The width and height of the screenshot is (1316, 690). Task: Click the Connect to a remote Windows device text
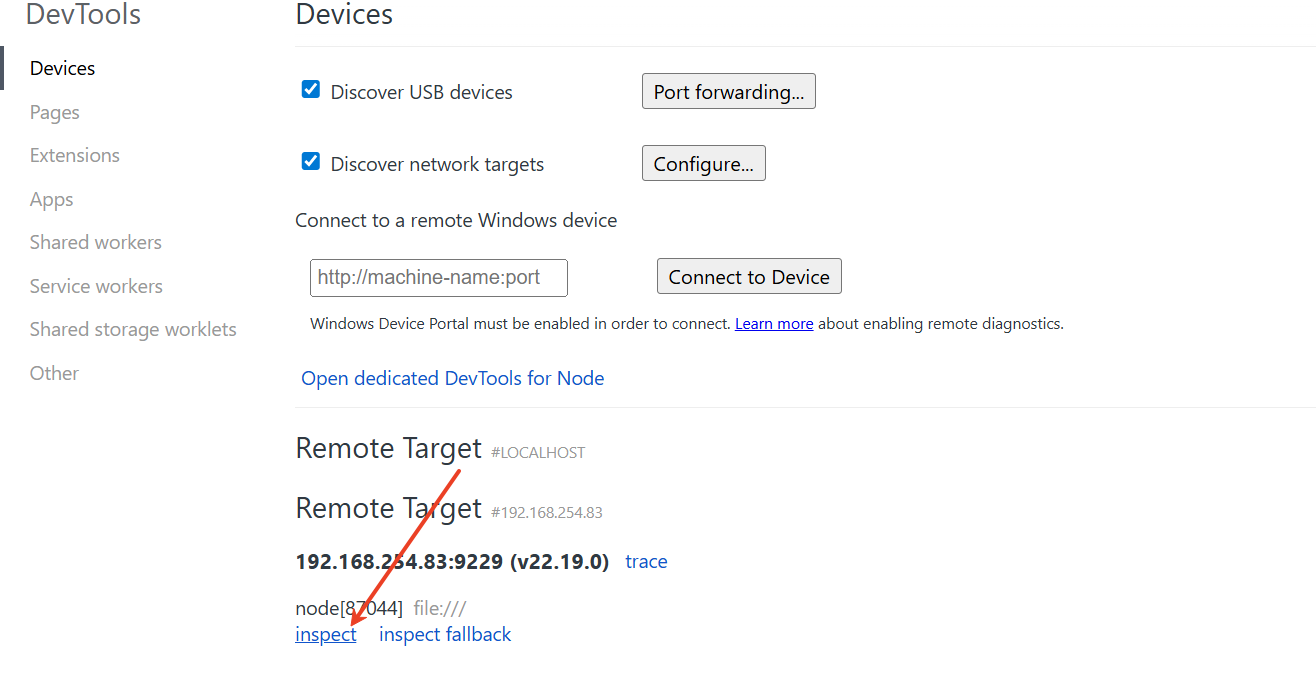coord(456,221)
